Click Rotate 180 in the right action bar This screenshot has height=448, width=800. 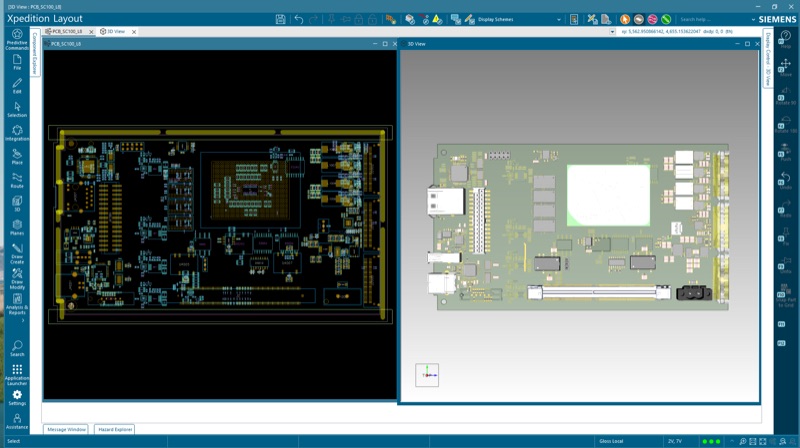coord(785,123)
